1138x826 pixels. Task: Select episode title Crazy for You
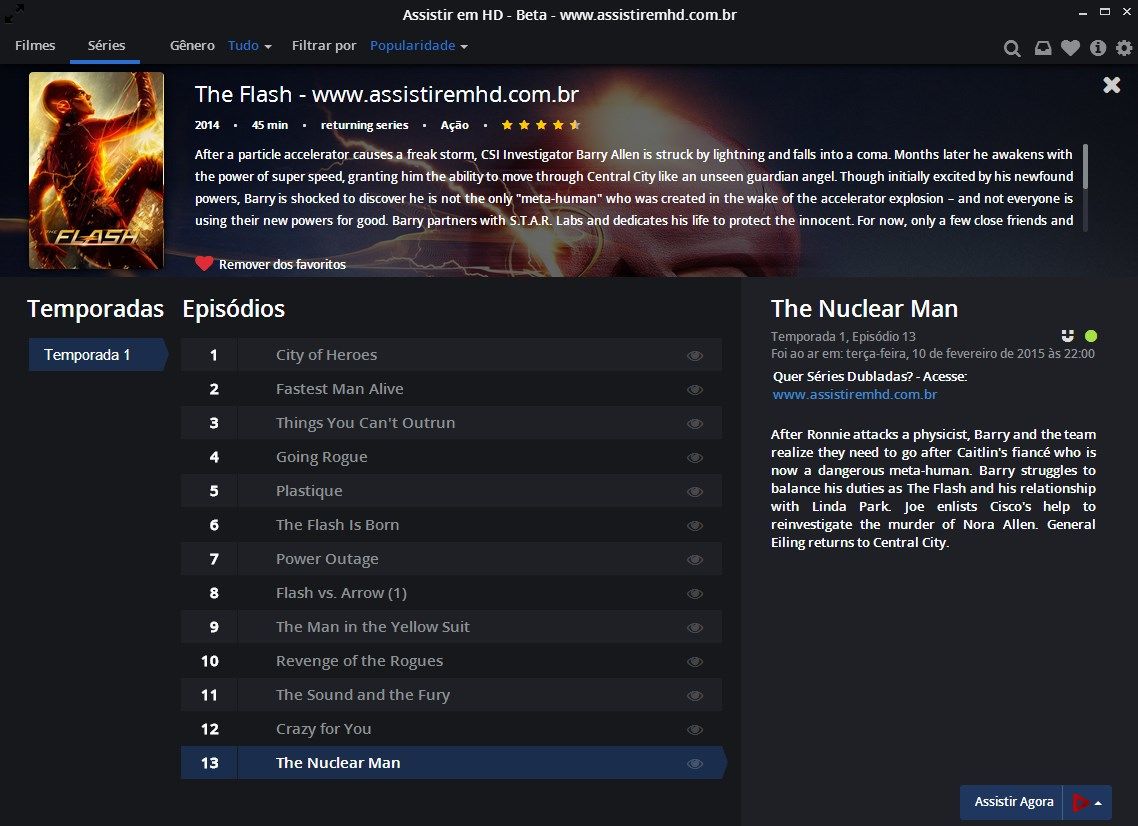[x=324, y=729]
